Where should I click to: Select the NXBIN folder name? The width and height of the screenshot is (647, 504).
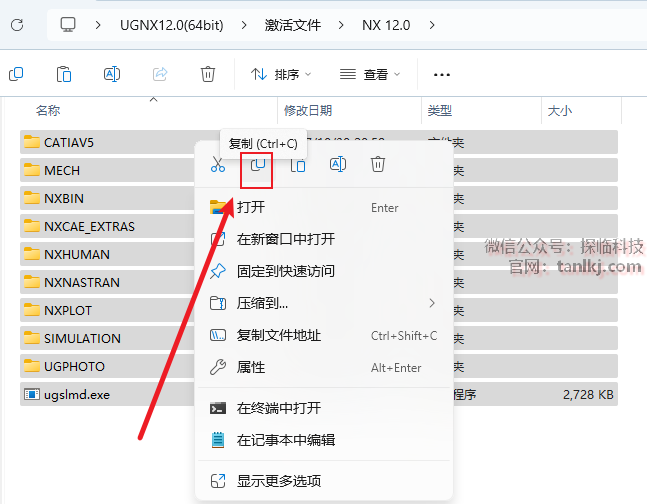[x=64, y=199]
